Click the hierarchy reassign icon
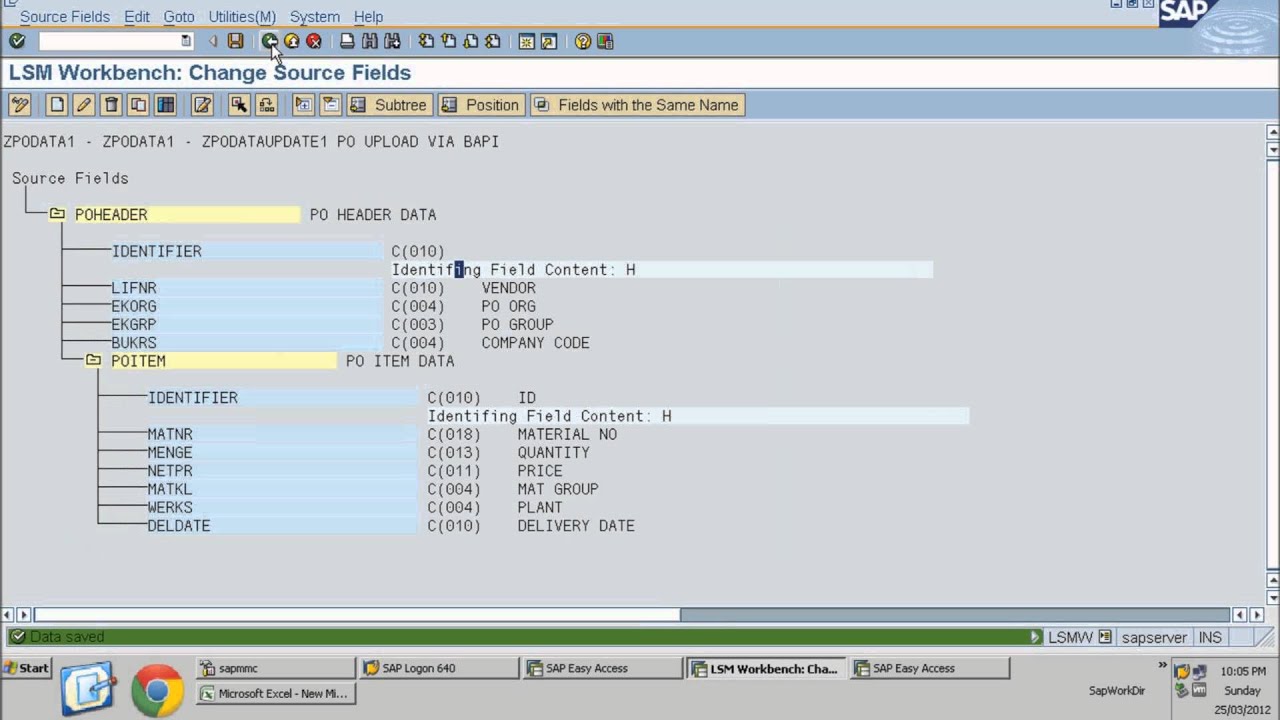The width and height of the screenshot is (1280, 720). click(266, 105)
